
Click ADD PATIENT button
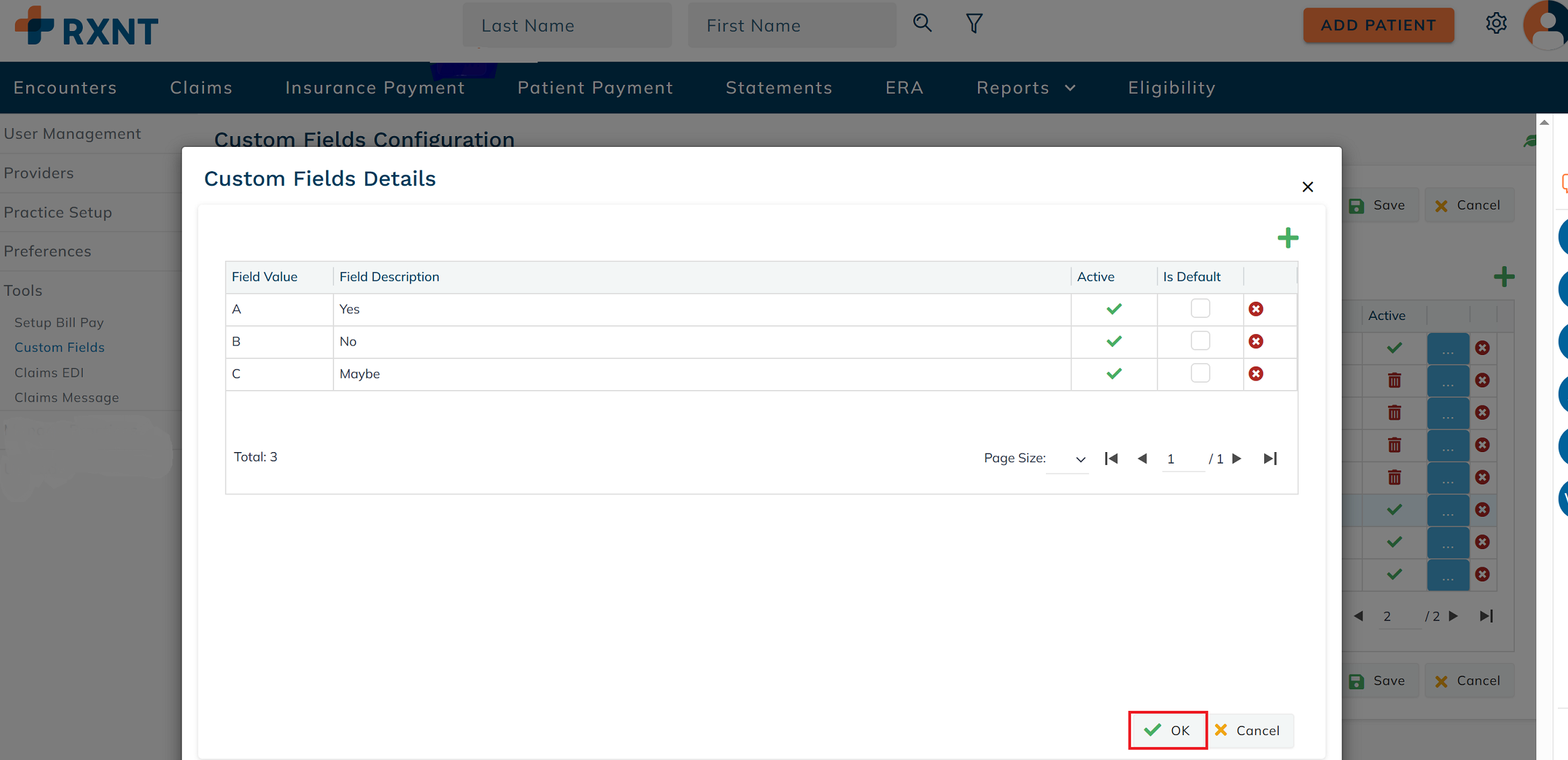pos(1378,26)
